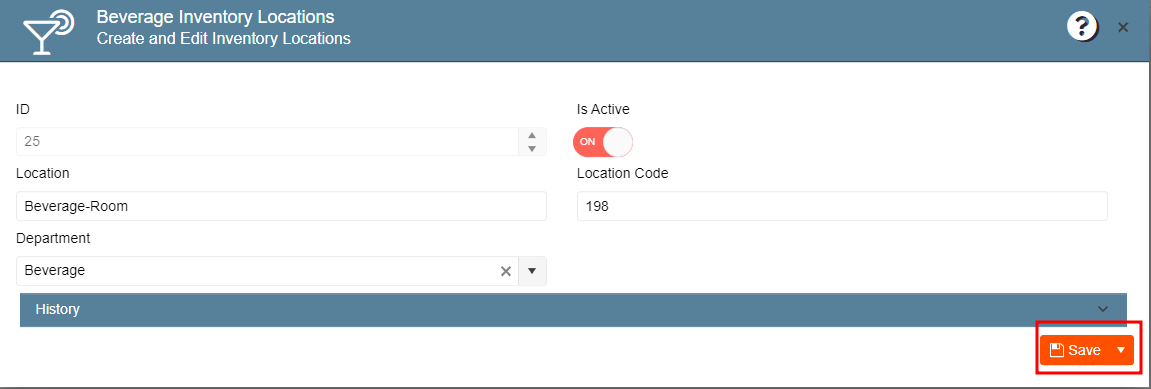
Task: Click the History section header
Action: click(573, 310)
